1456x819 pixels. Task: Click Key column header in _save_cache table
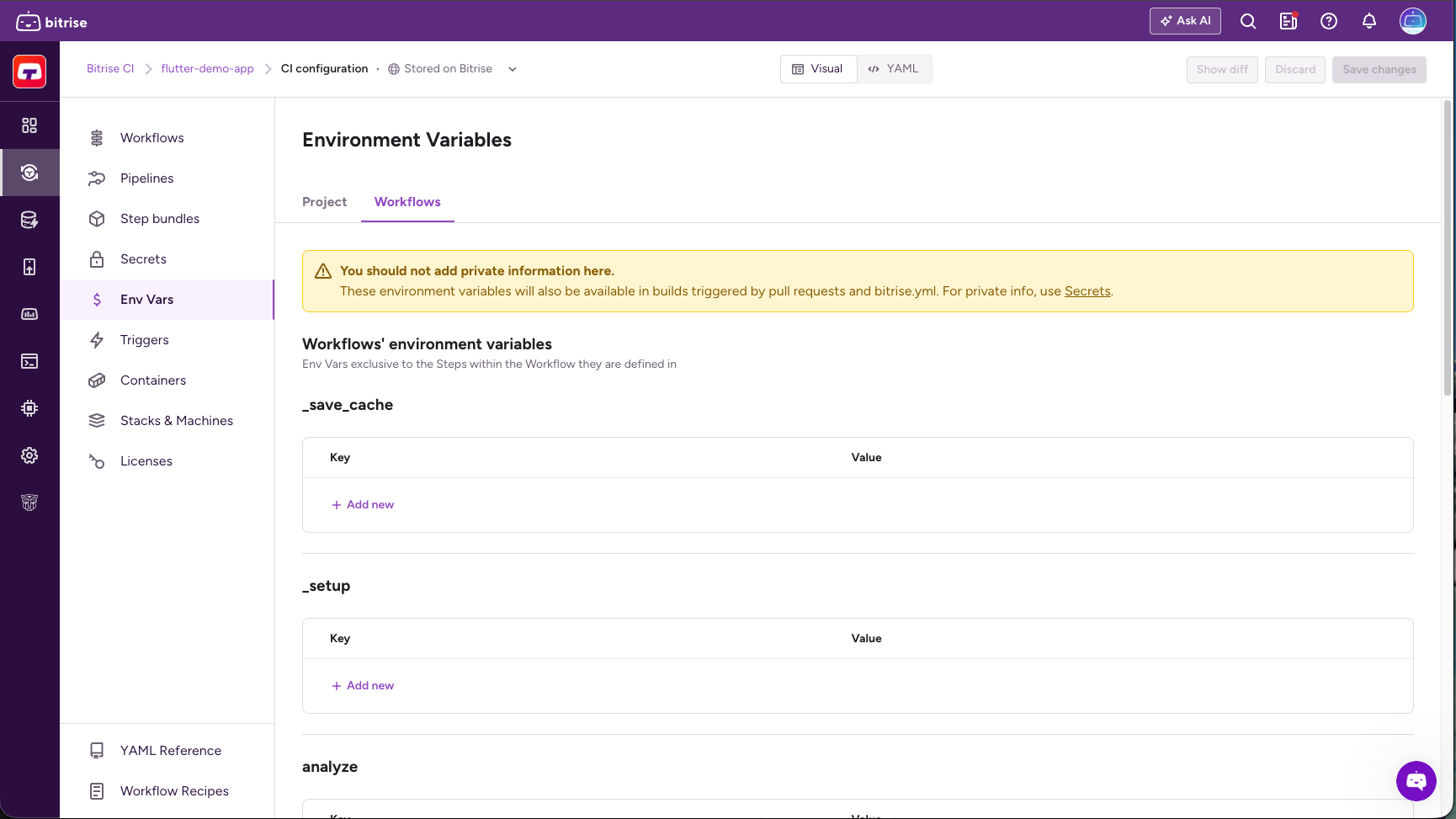tap(340, 458)
